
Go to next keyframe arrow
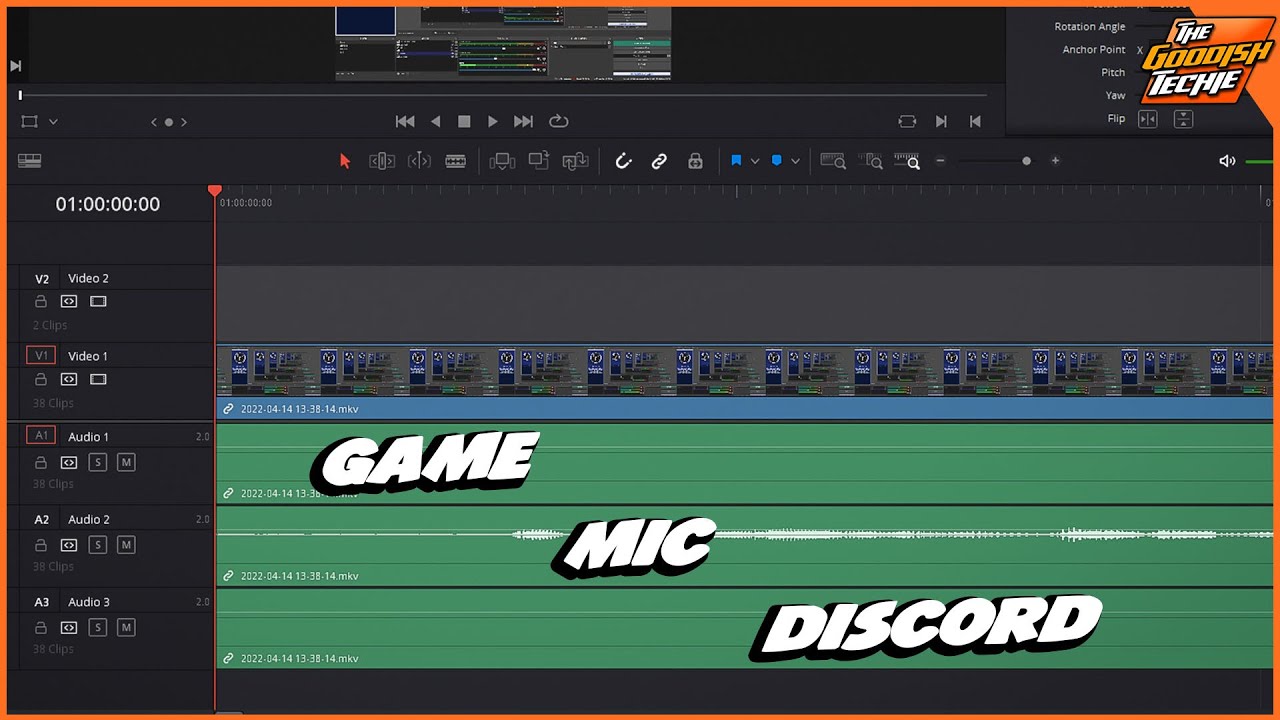point(184,122)
